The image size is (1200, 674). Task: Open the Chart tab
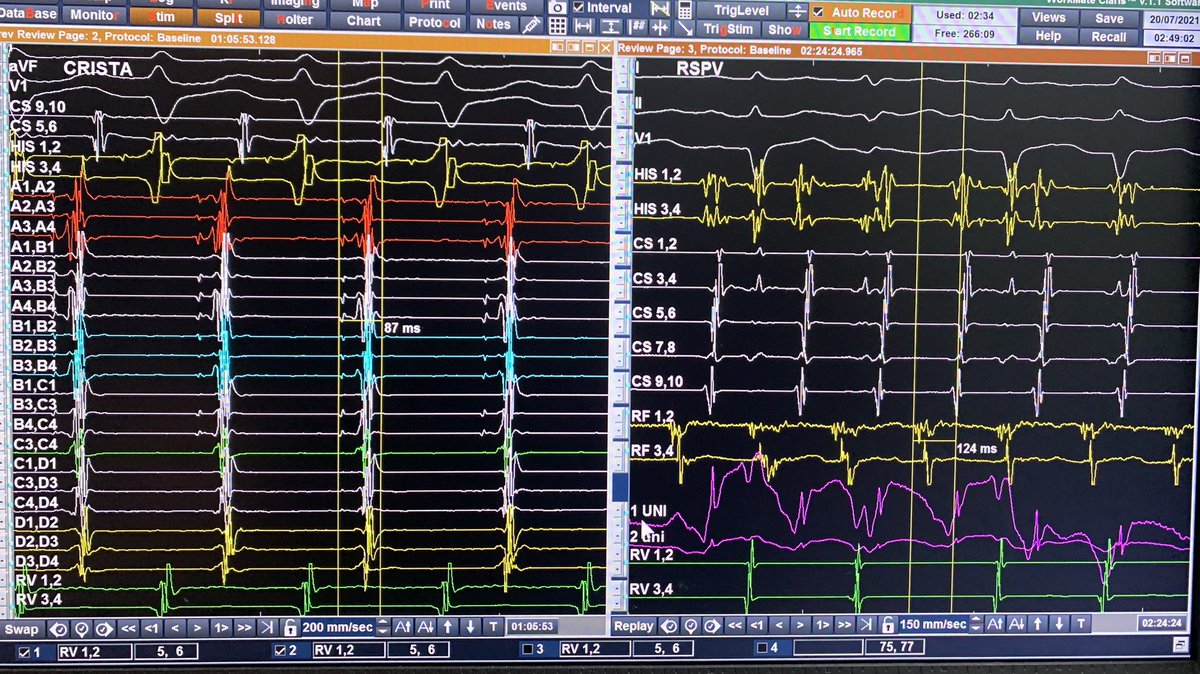point(362,20)
